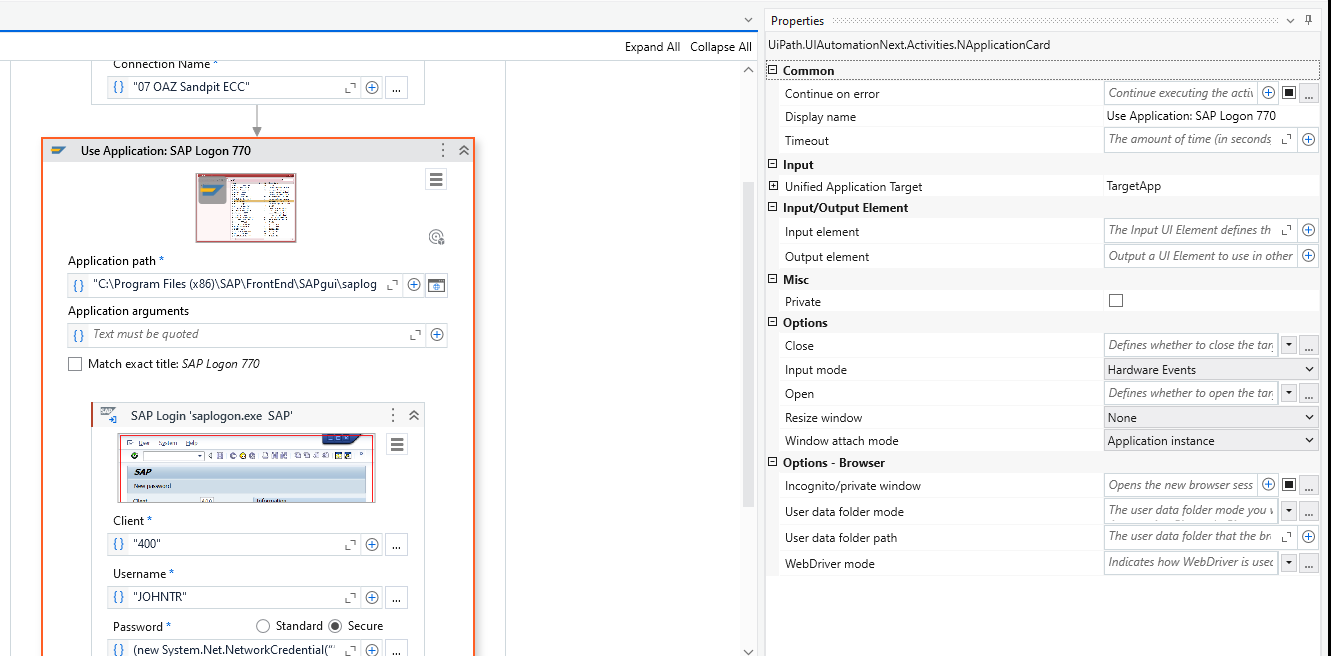Click plus icon beside Username field
Screen dimensions: 1331x656
[x=372, y=598]
